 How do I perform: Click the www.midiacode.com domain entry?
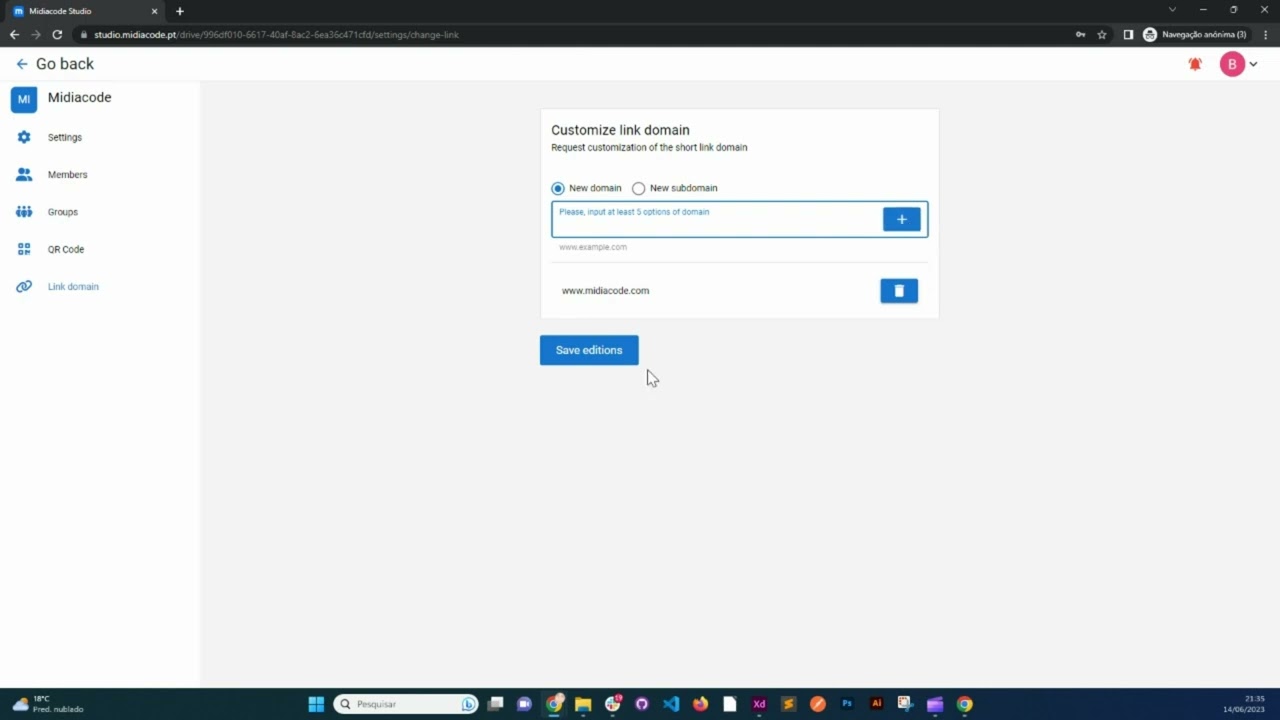pyautogui.click(x=605, y=291)
